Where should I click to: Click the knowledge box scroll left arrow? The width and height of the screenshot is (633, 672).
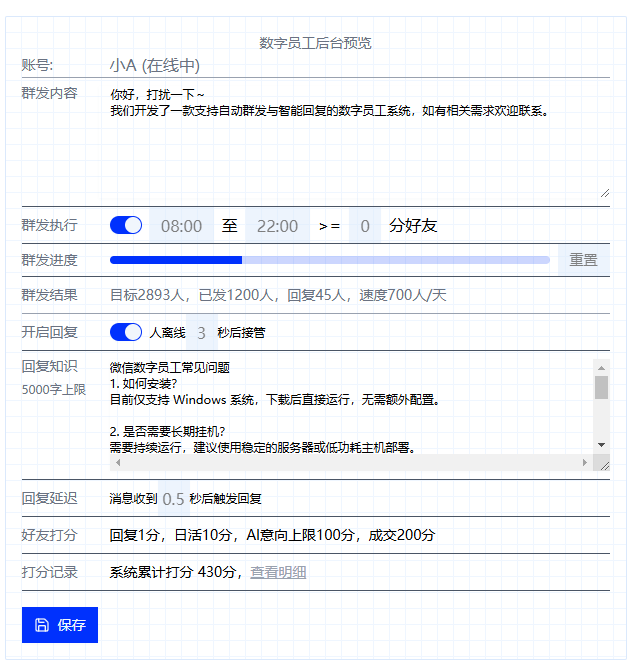(x=118, y=462)
